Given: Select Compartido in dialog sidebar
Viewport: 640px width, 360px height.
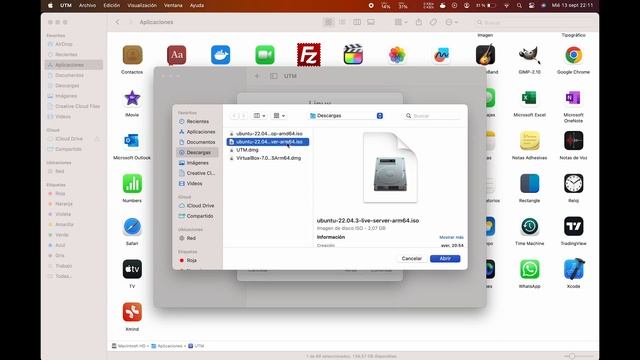Looking at the screenshot, I should pyautogui.click(x=197, y=216).
